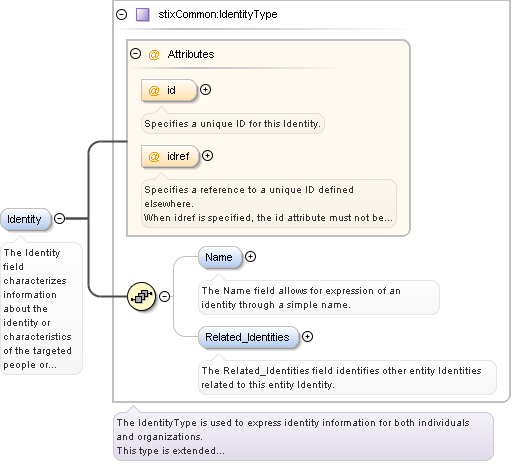Viewport: 512px width, 464px height.
Task: Collapse the stixCommon:IdentityType box
Action: [x=122, y=14]
